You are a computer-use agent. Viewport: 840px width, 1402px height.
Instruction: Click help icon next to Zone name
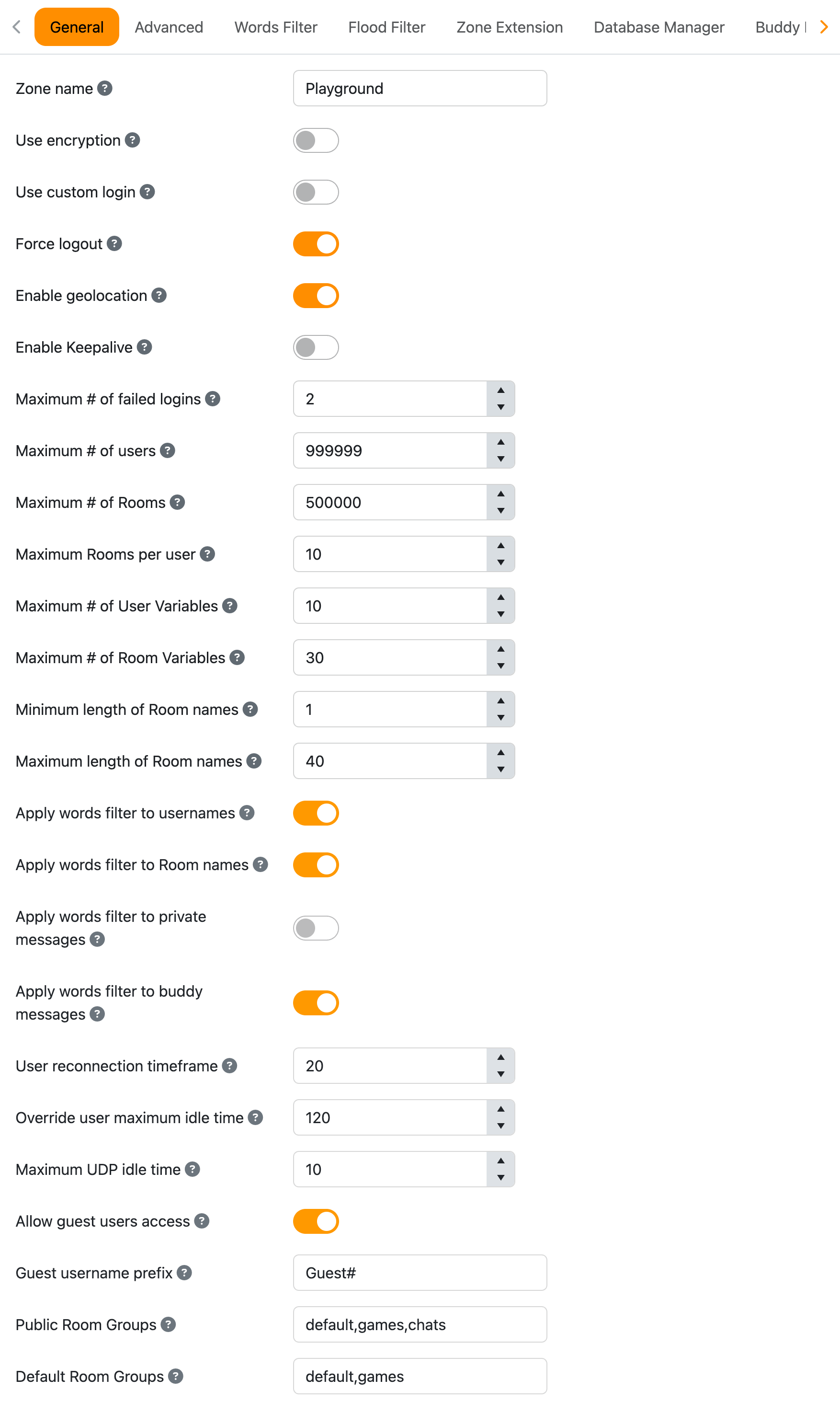tap(105, 88)
